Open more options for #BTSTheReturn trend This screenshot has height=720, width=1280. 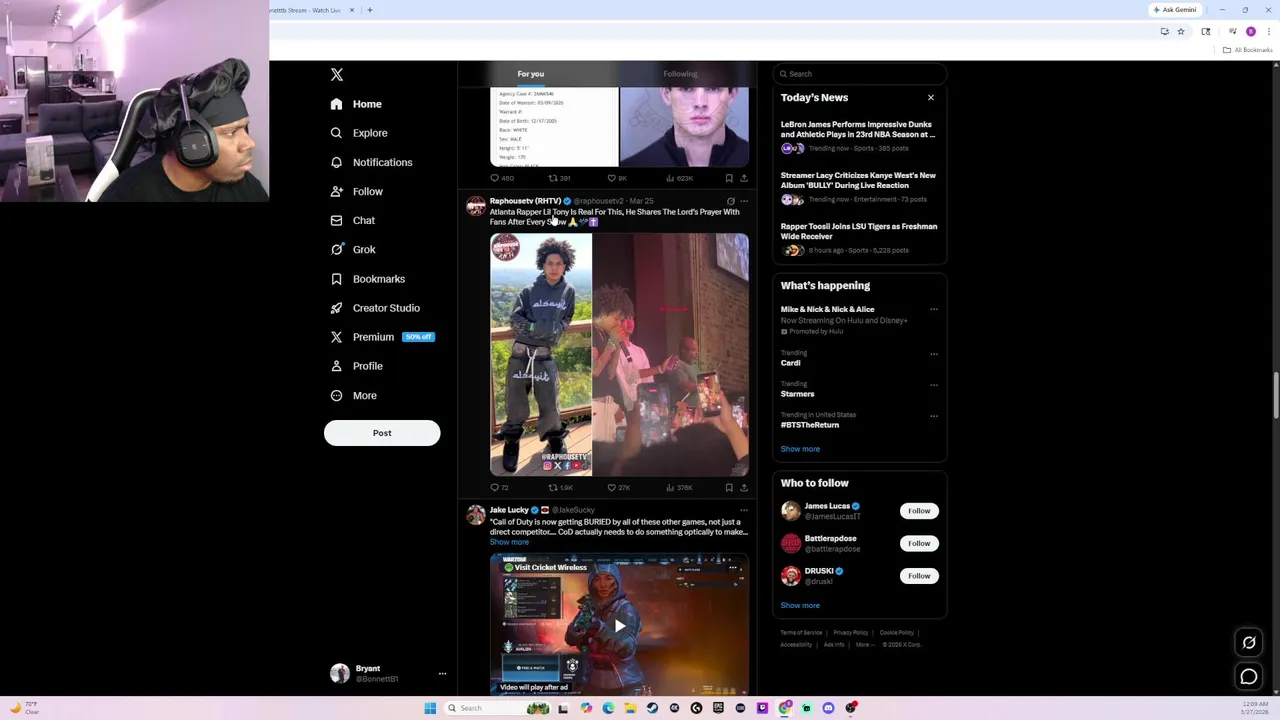click(x=934, y=416)
